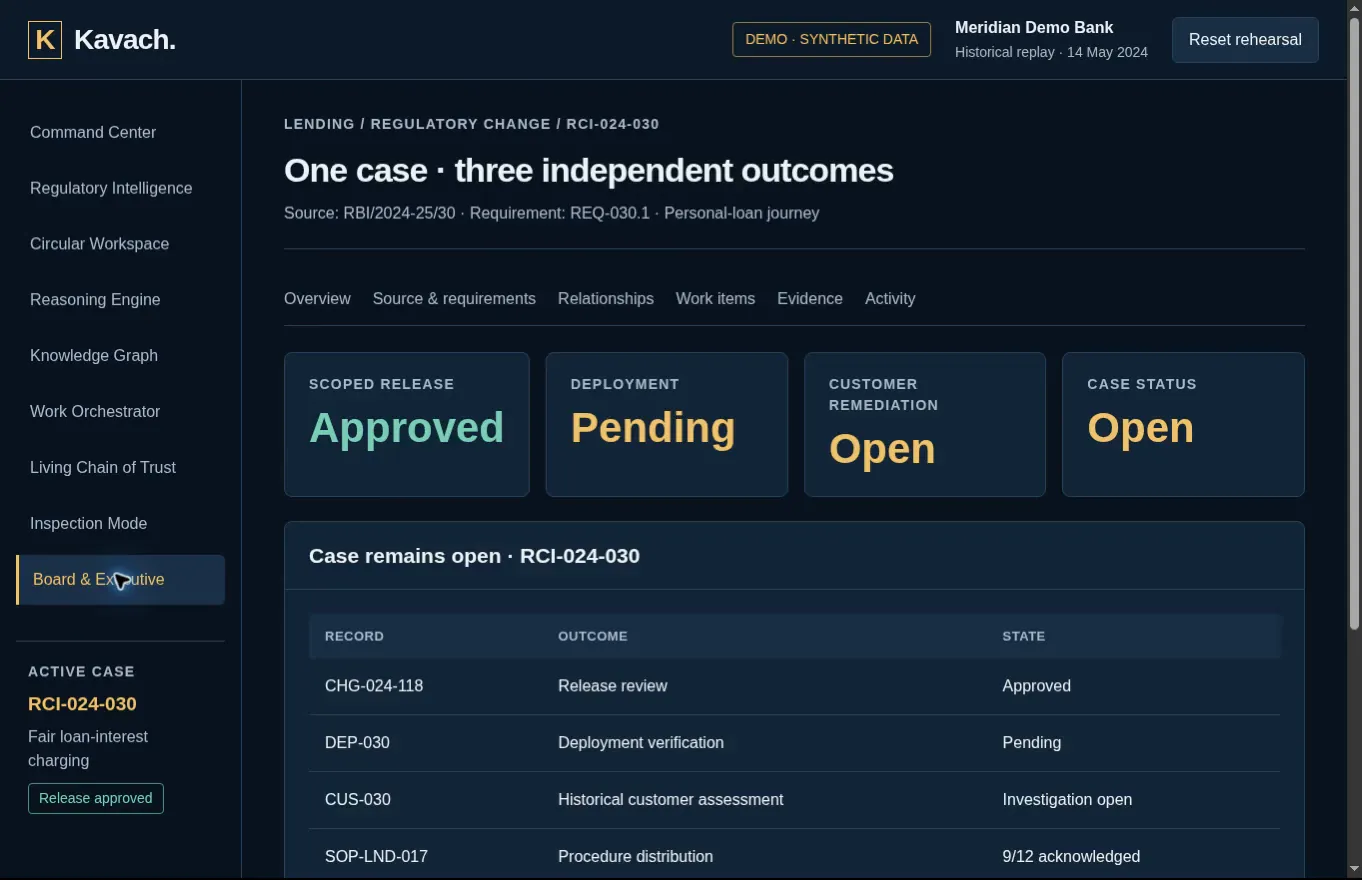Screen dimensions: 1362x880
Task: Open the Activity tab
Action: point(890,299)
